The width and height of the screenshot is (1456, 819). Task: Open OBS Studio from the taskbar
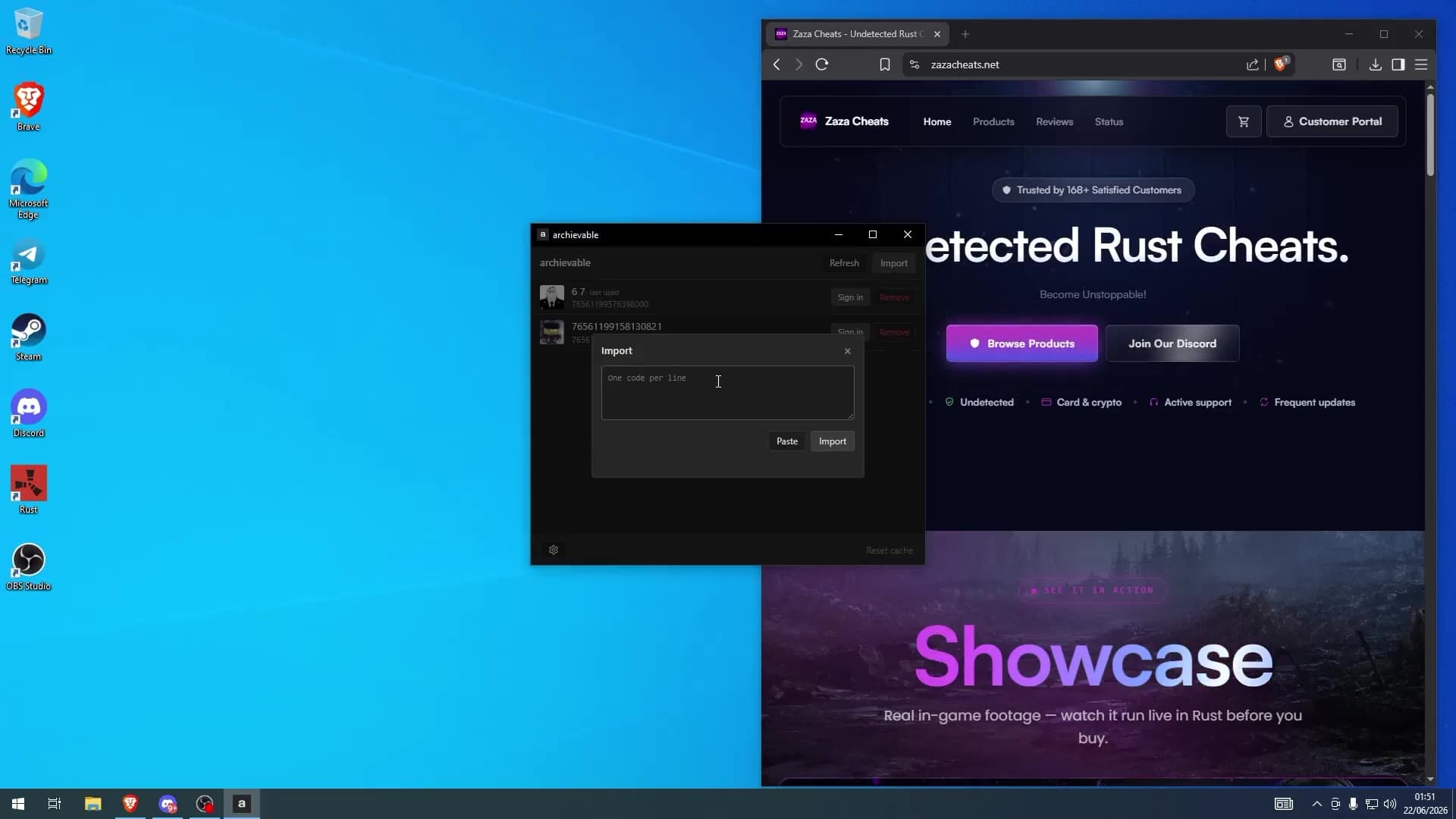[205, 804]
